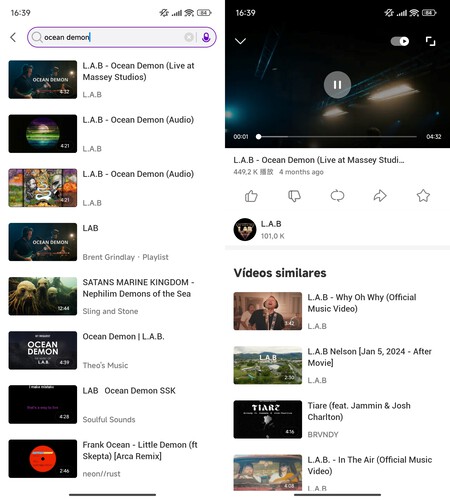Open thumbnail of SATANS MARINE KINGDOM video
450x500 pixels.
(43, 296)
